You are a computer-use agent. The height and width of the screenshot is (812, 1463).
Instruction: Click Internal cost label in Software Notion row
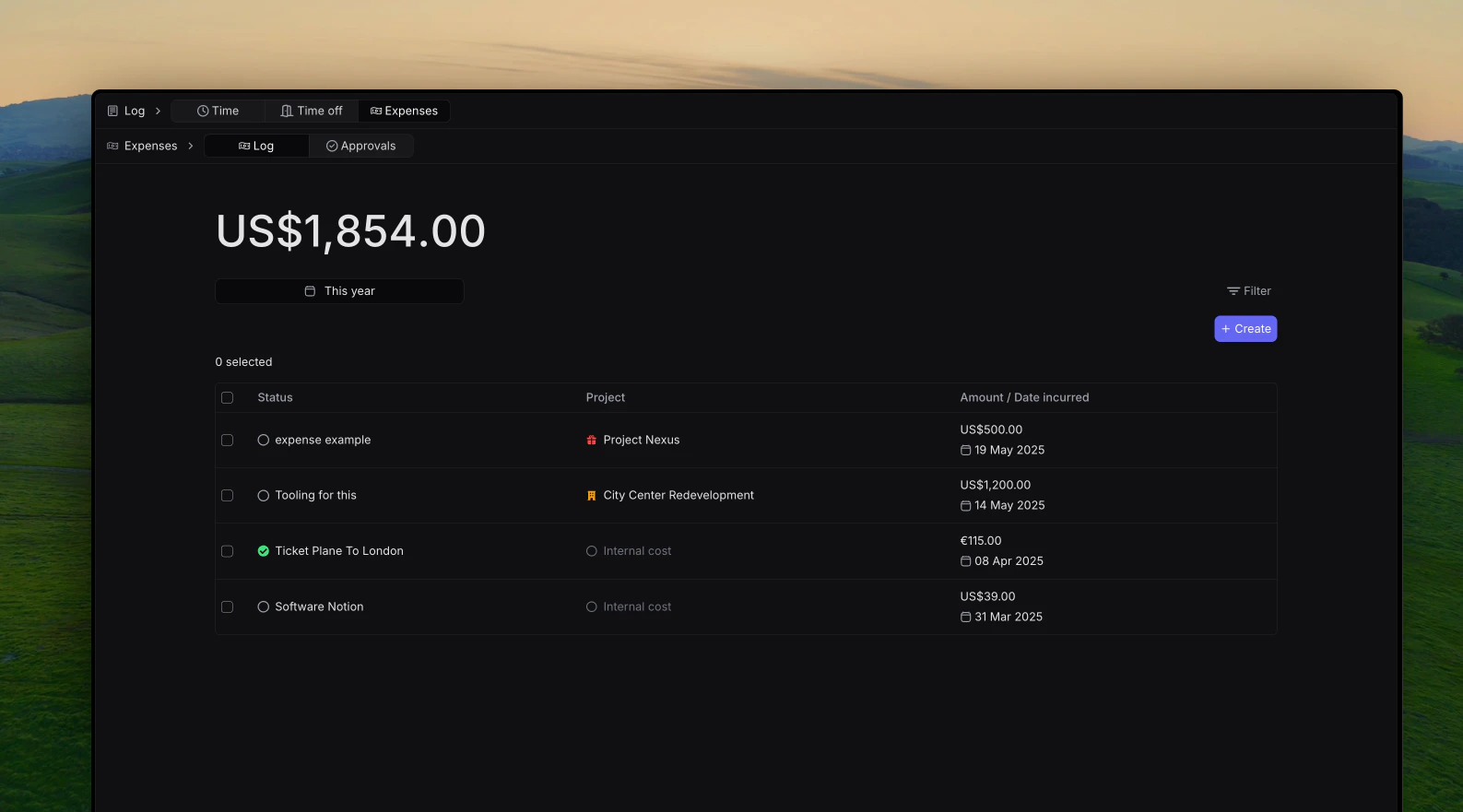pyautogui.click(x=637, y=607)
